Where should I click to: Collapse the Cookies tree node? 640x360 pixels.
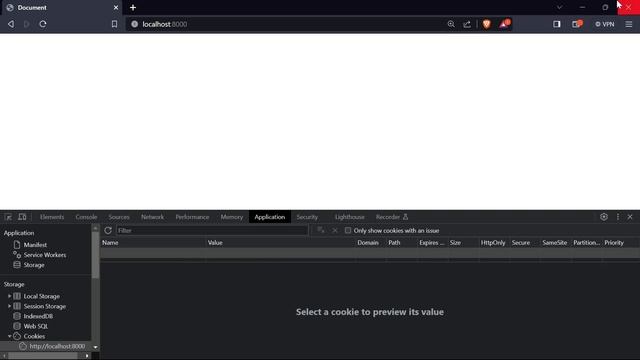point(9,336)
